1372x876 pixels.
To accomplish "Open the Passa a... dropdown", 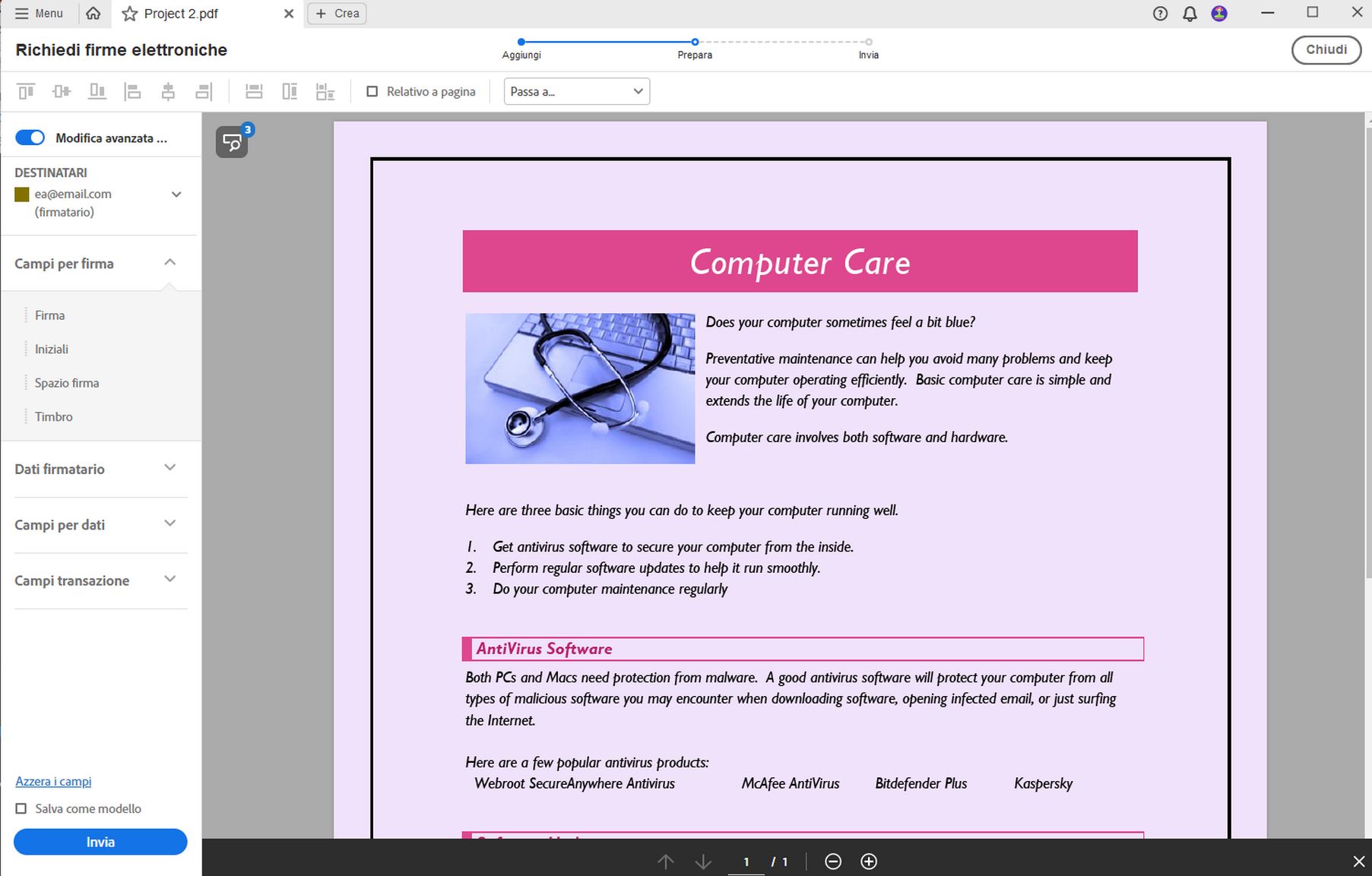I will pos(576,92).
